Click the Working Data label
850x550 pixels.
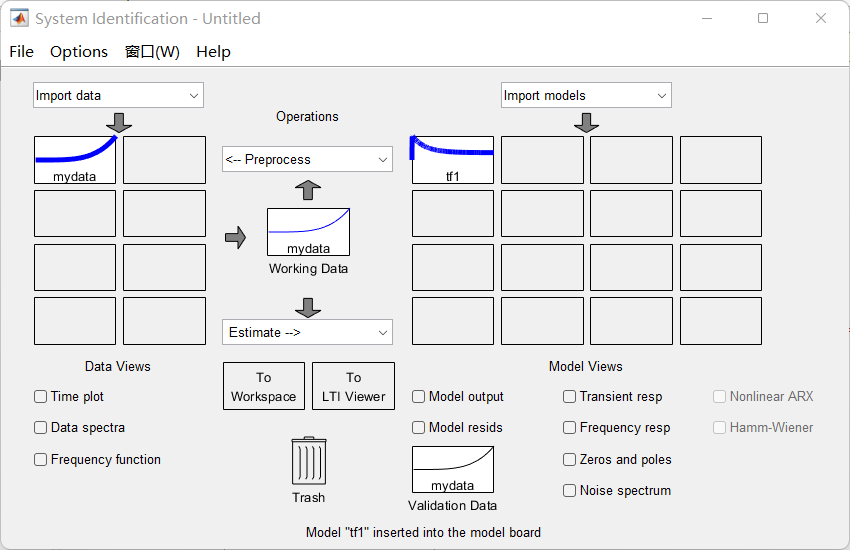pos(308,269)
